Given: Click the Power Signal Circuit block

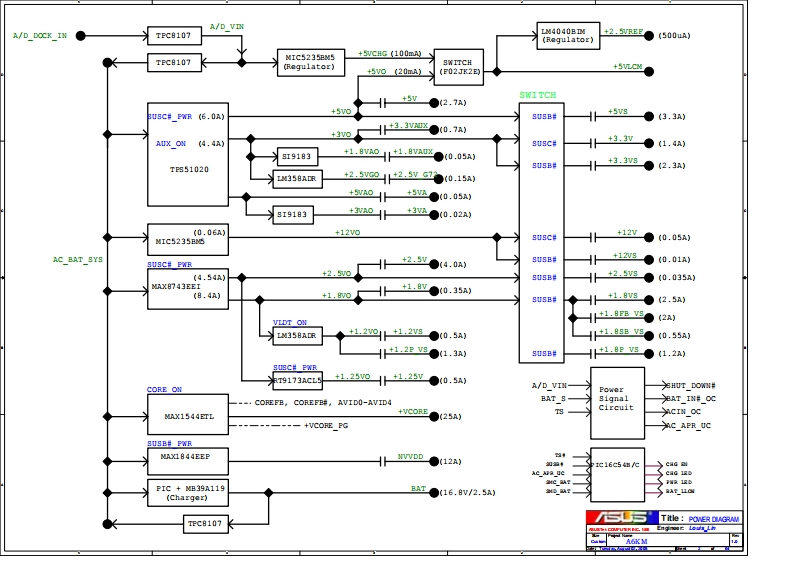Looking at the screenshot, I should (616, 400).
